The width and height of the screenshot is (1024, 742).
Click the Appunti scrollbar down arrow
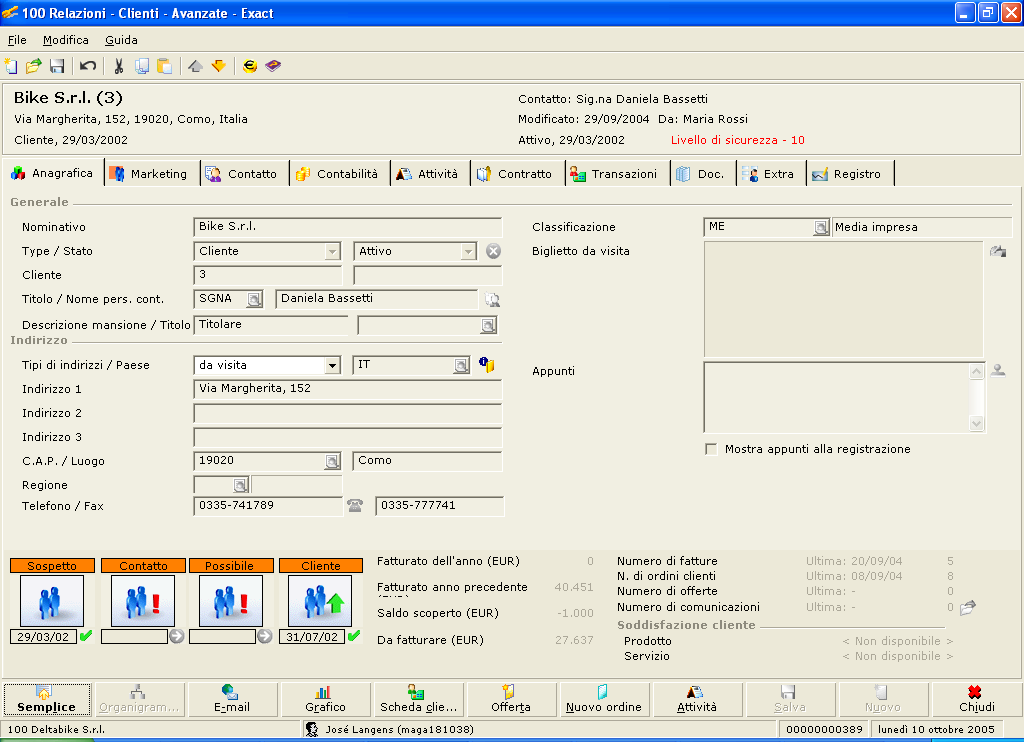point(976,423)
